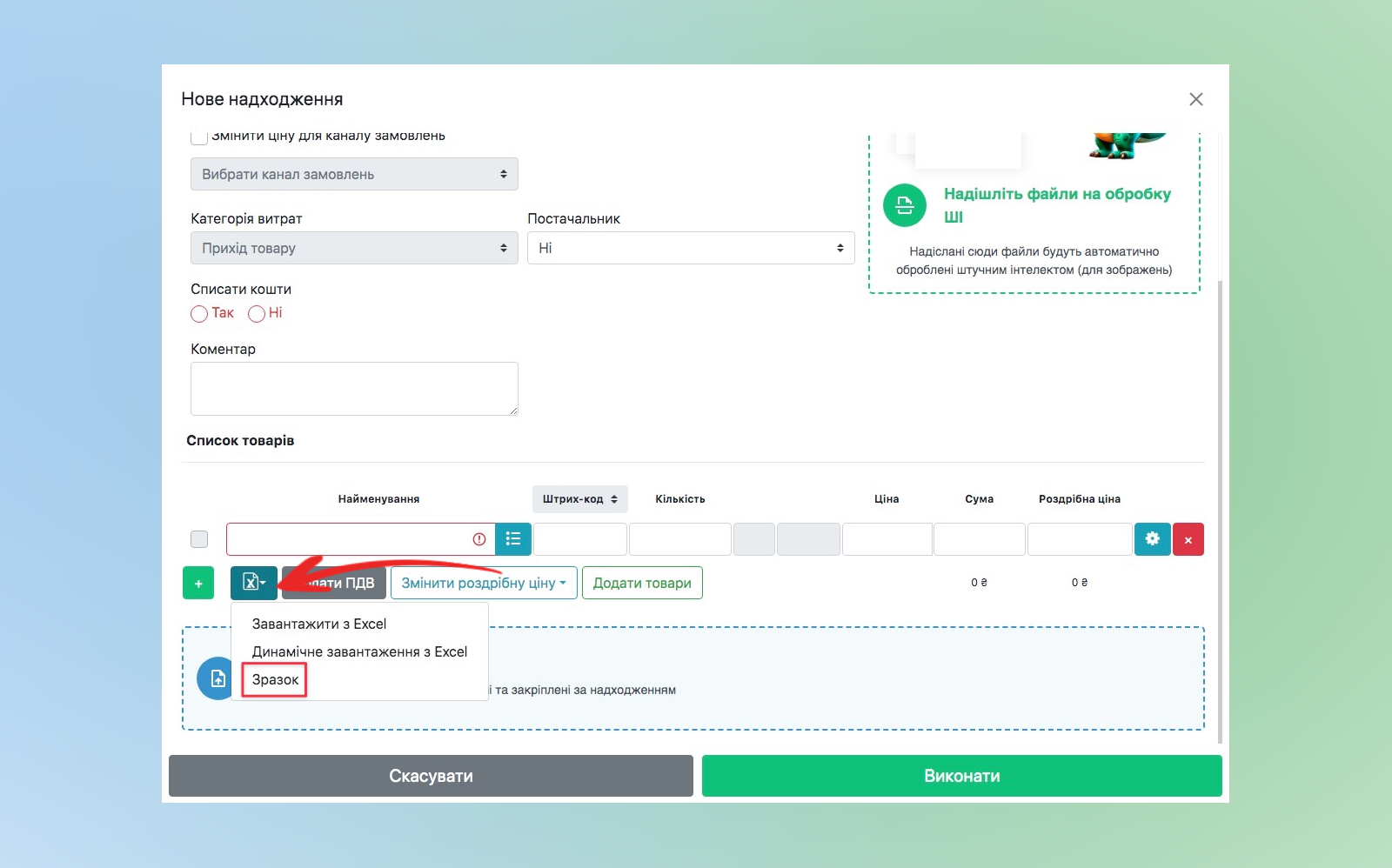Delete the row with red X button

coord(1188,540)
